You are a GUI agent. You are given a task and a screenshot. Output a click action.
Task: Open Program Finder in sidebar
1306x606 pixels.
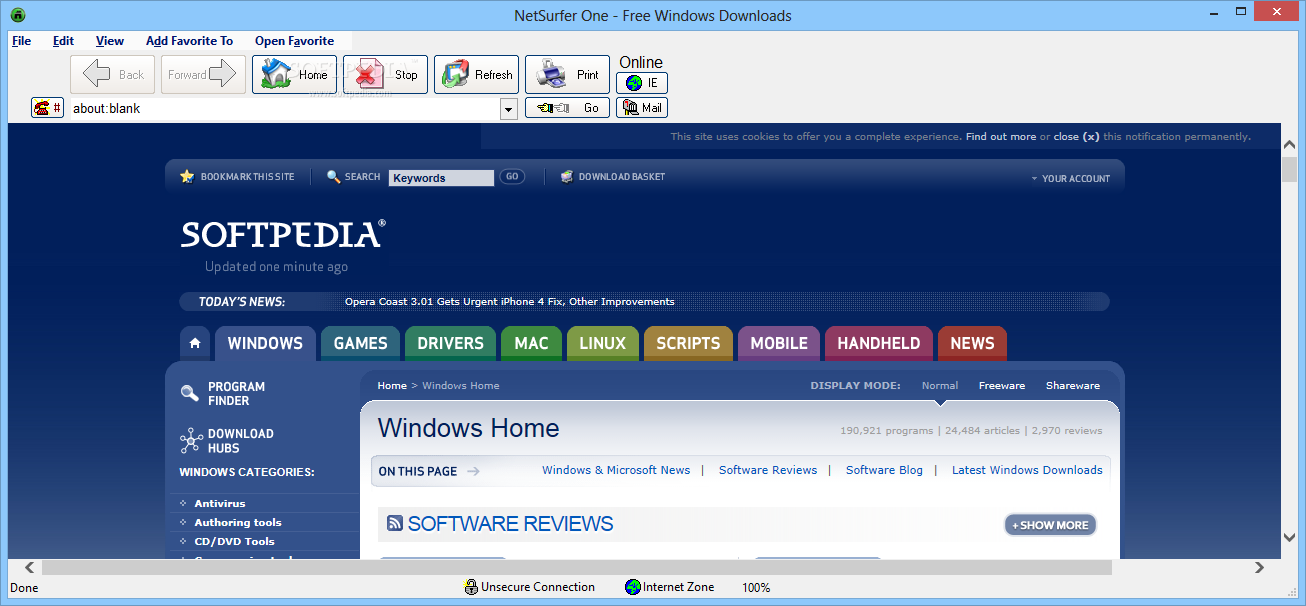(x=223, y=394)
